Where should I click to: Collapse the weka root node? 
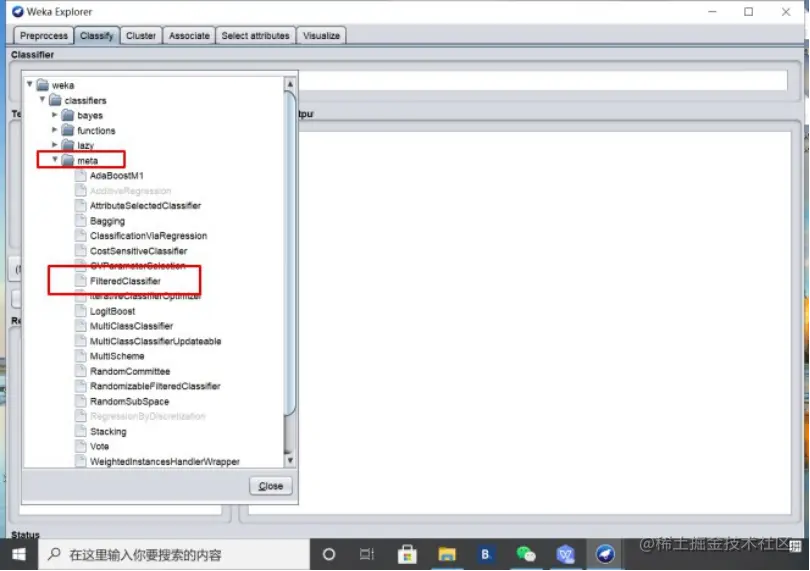pyautogui.click(x=29, y=84)
